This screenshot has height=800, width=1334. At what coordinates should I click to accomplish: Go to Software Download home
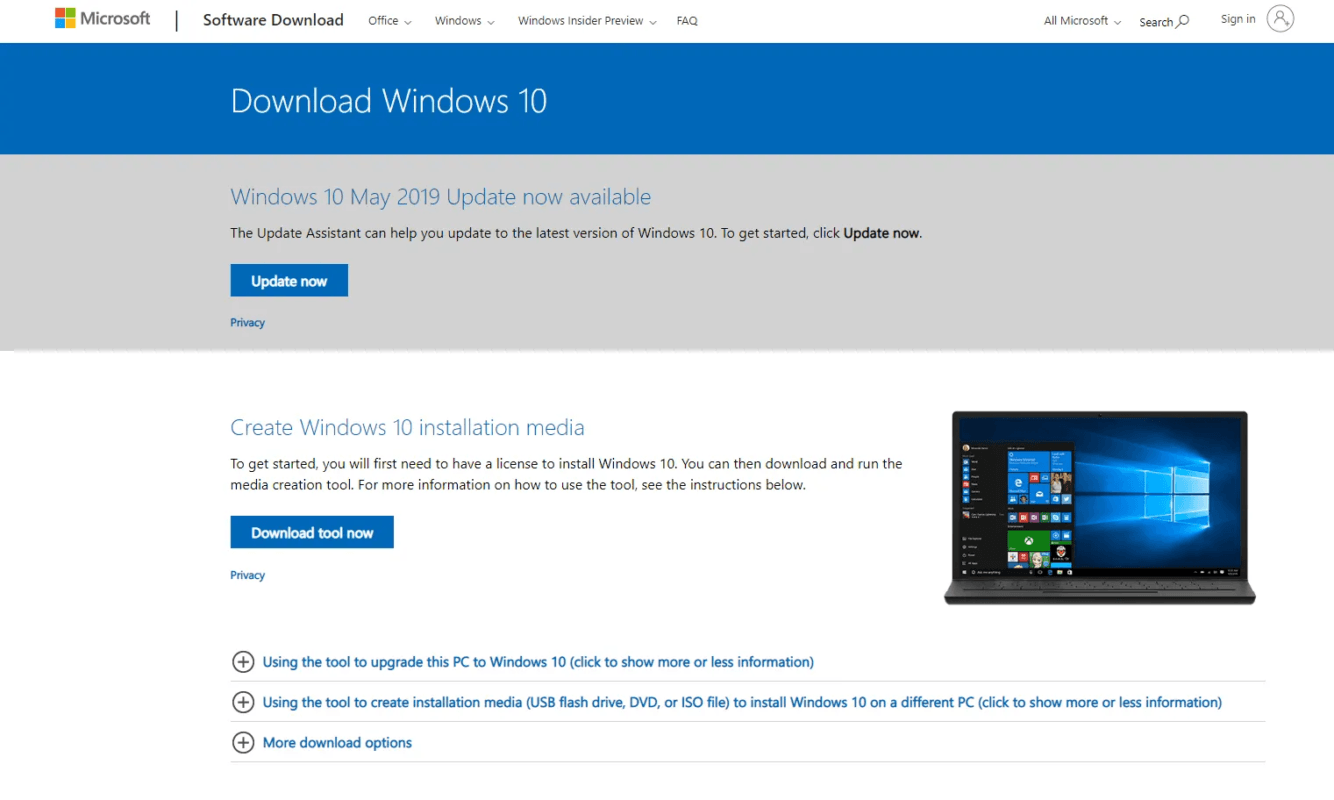pyautogui.click(x=273, y=20)
